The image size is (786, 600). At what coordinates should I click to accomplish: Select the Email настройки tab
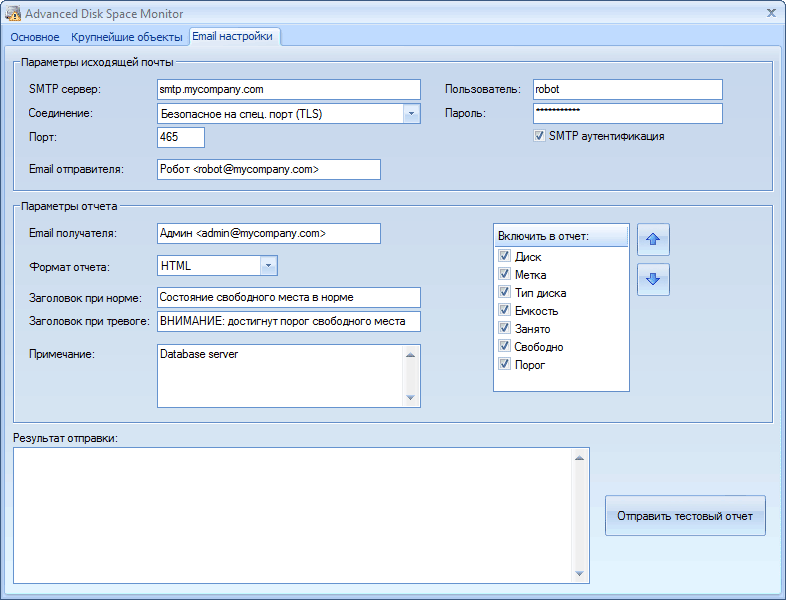click(232, 36)
